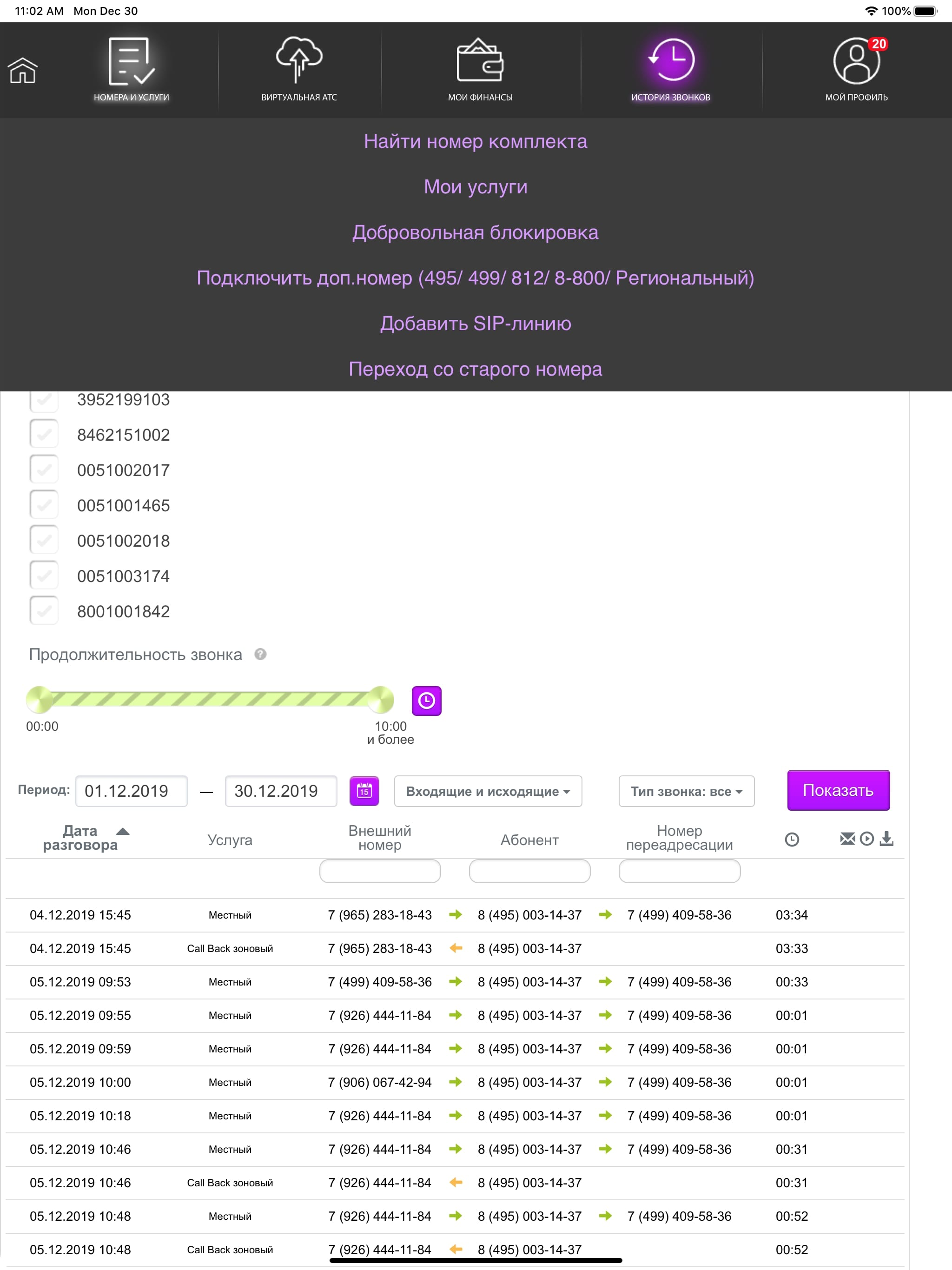Select Найти номер комплекта menu item
The height and width of the screenshot is (1270, 952).
coord(476,141)
